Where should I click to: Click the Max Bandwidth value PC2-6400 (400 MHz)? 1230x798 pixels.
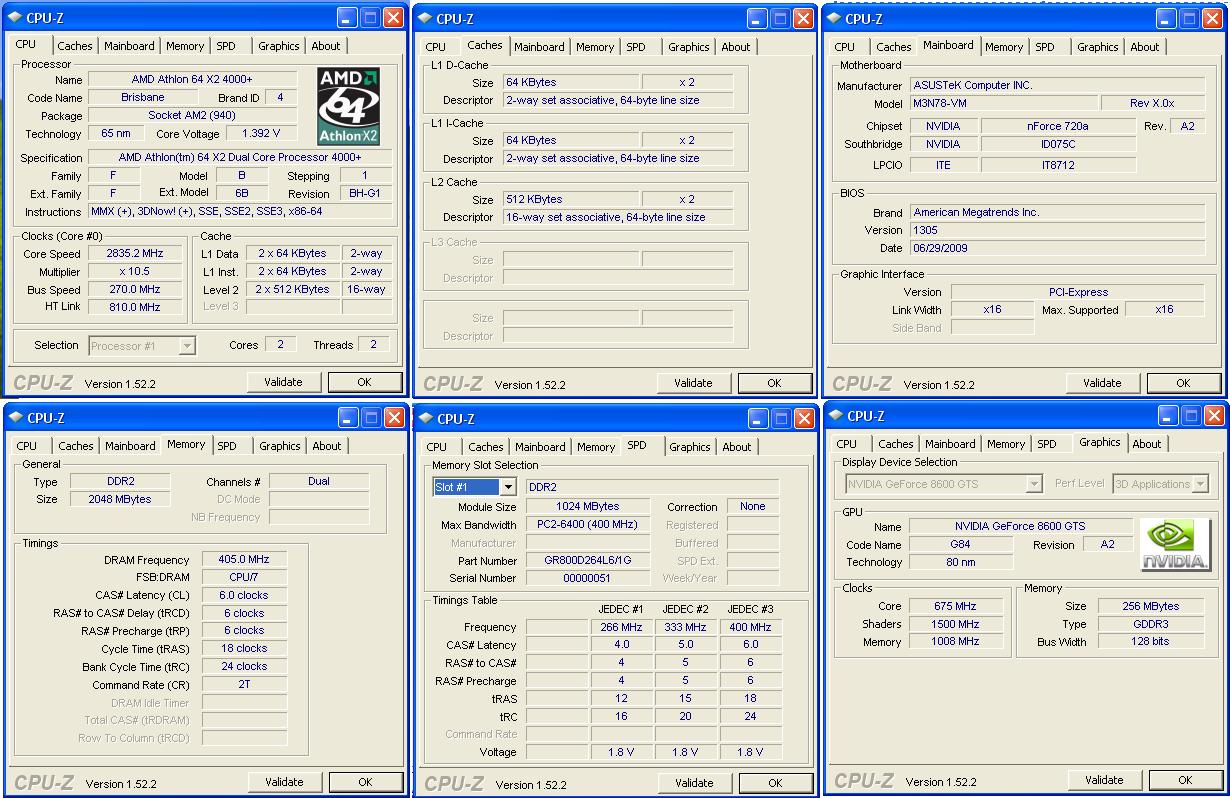[588, 525]
